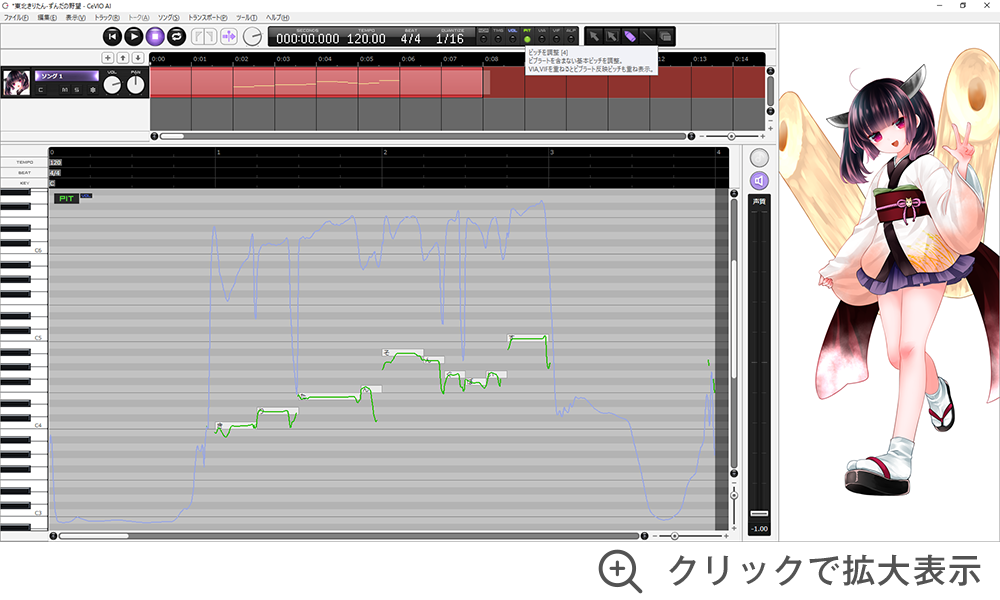
Task: Toggle the VIF vibrato frequency button
Action: pyautogui.click(x=556, y=36)
